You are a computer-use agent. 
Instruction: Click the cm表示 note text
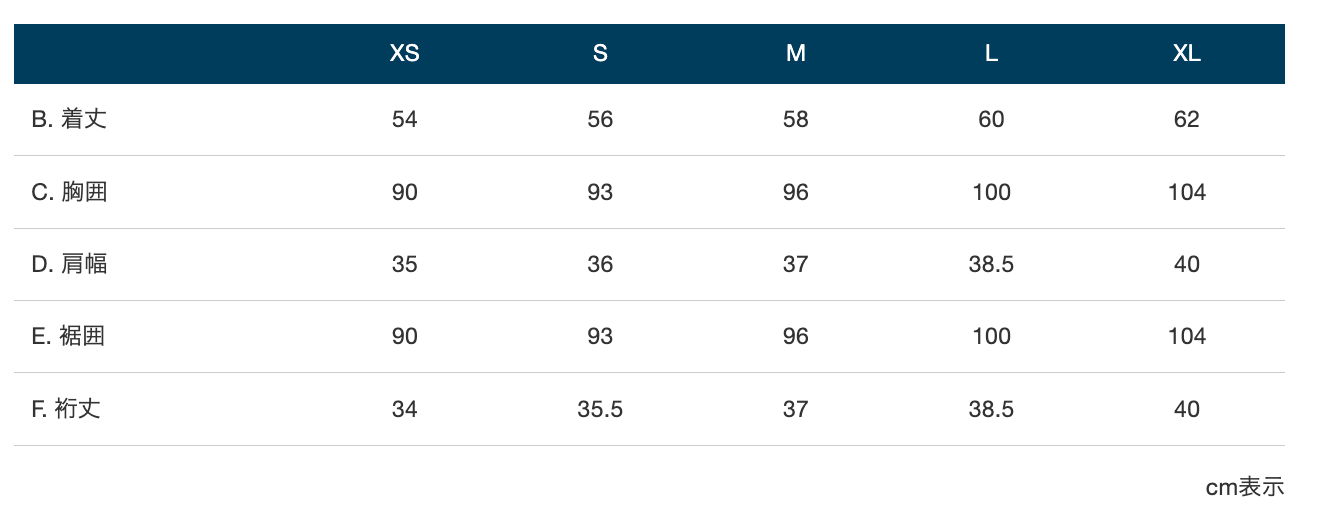click(x=1245, y=487)
